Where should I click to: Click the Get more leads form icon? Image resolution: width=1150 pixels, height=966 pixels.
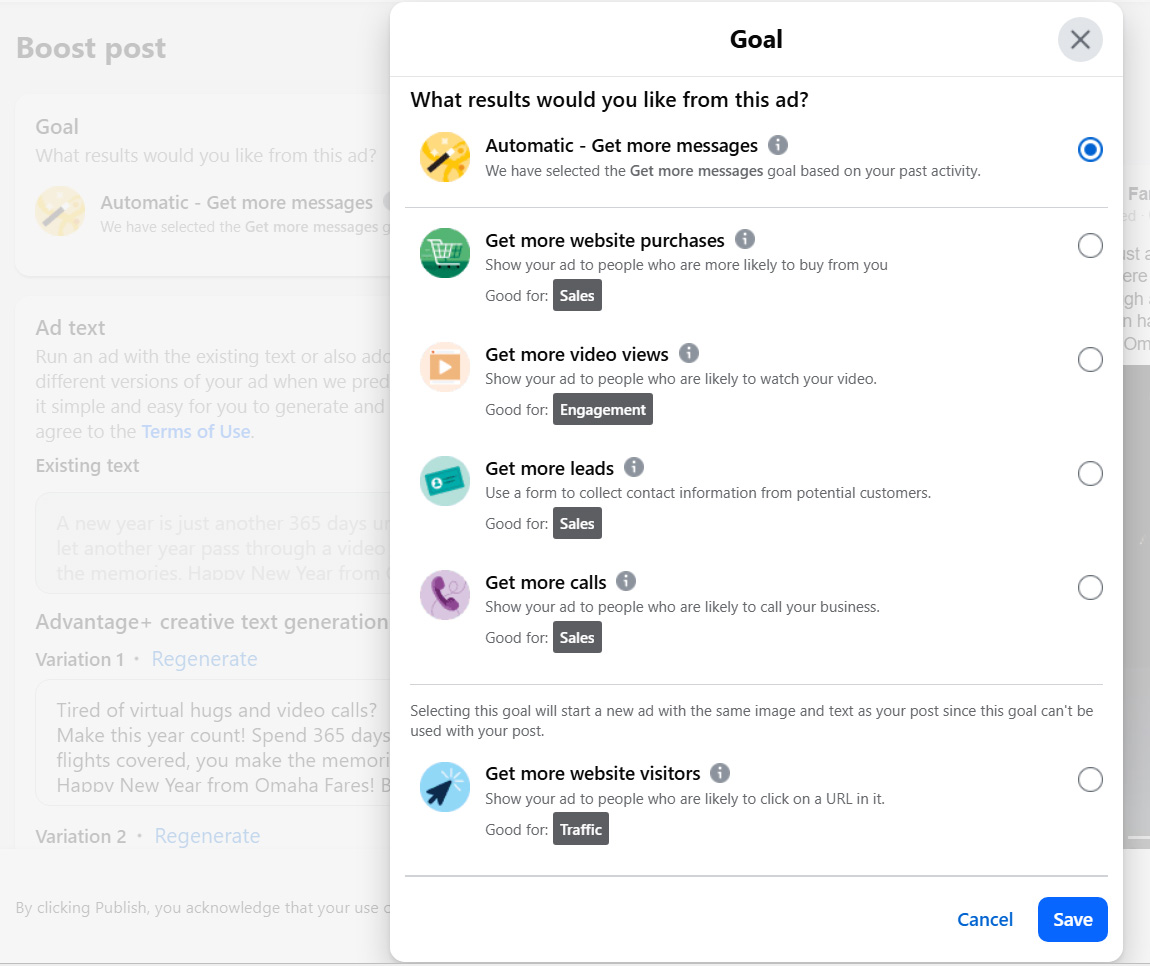pyautogui.click(x=444, y=481)
